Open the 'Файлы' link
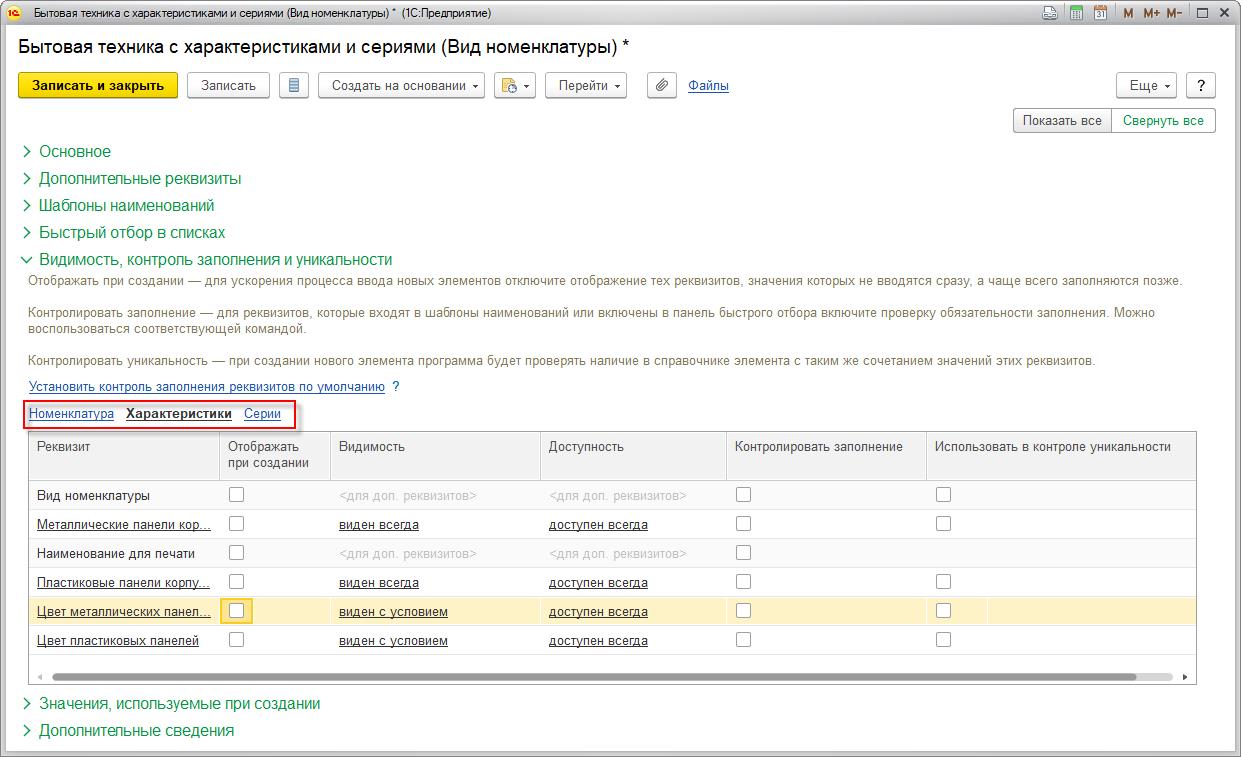1241x757 pixels. (708, 86)
